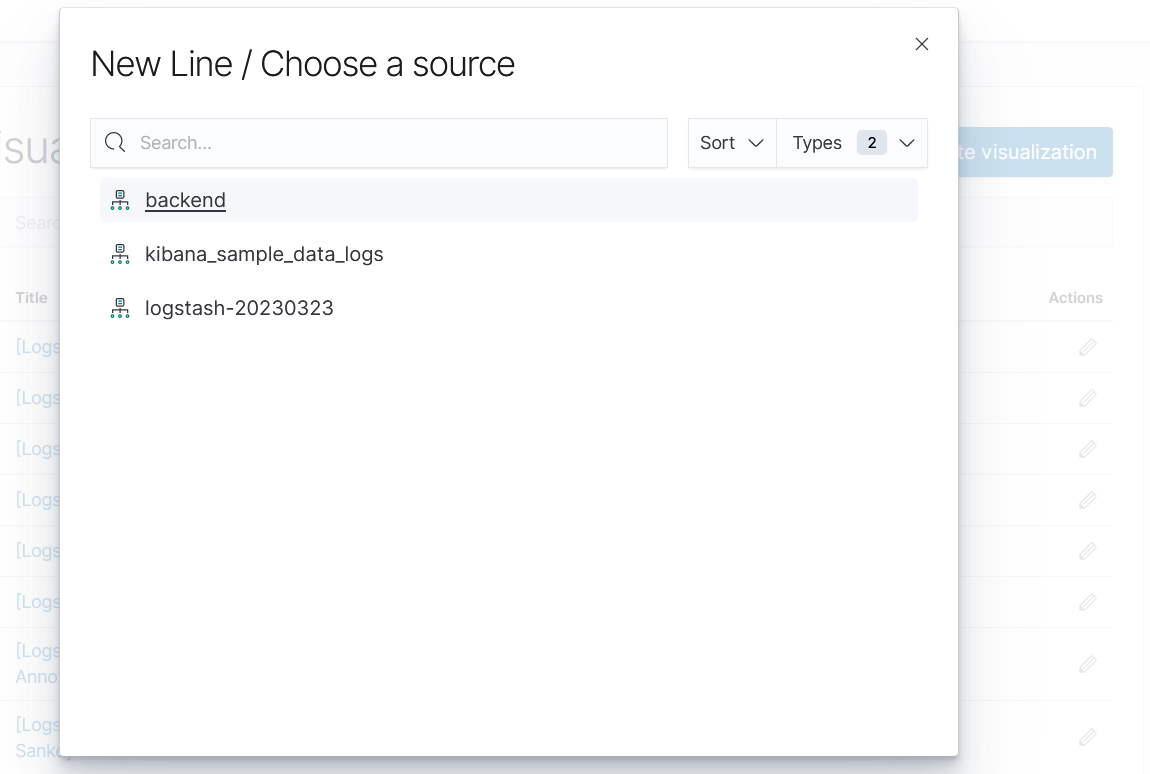Close the Choose a source dialog
Viewport: 1150px width, 774px height.
(922, 44)
